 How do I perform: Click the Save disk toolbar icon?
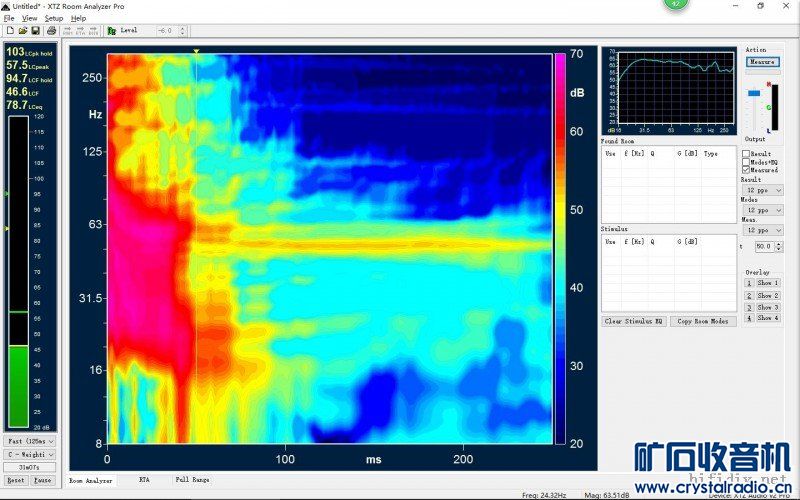36,31
